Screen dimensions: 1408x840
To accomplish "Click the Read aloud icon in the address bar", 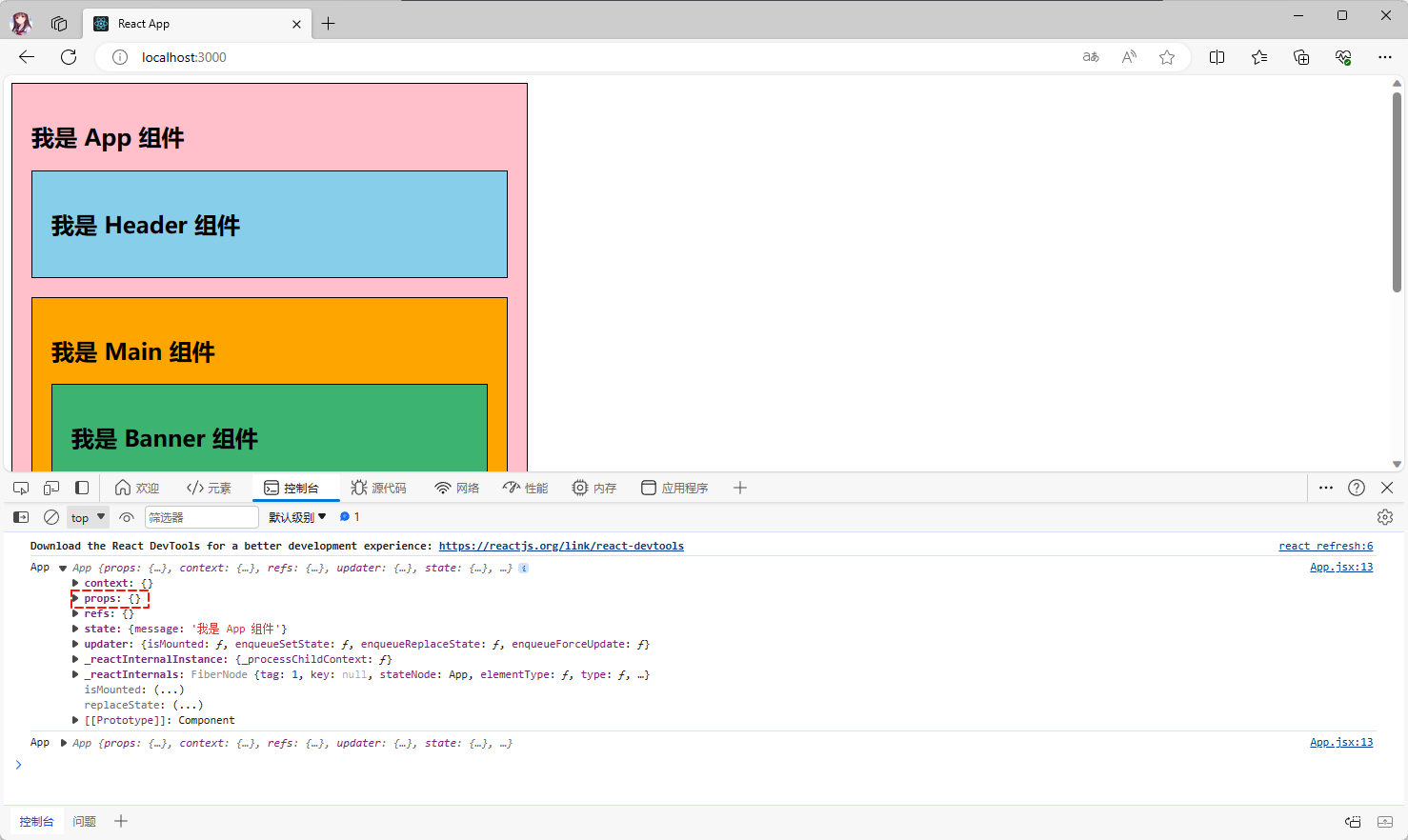I will point(1129,57).
